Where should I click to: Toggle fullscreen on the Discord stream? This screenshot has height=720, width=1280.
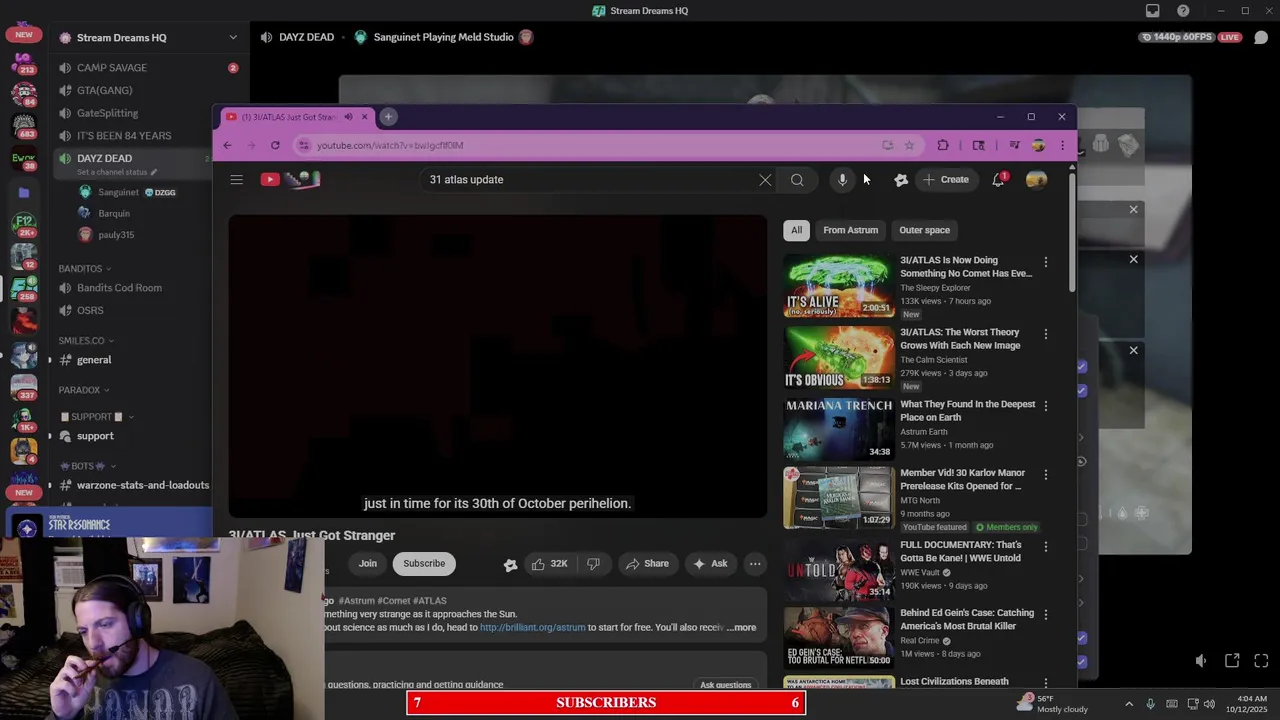(1261, 661)
